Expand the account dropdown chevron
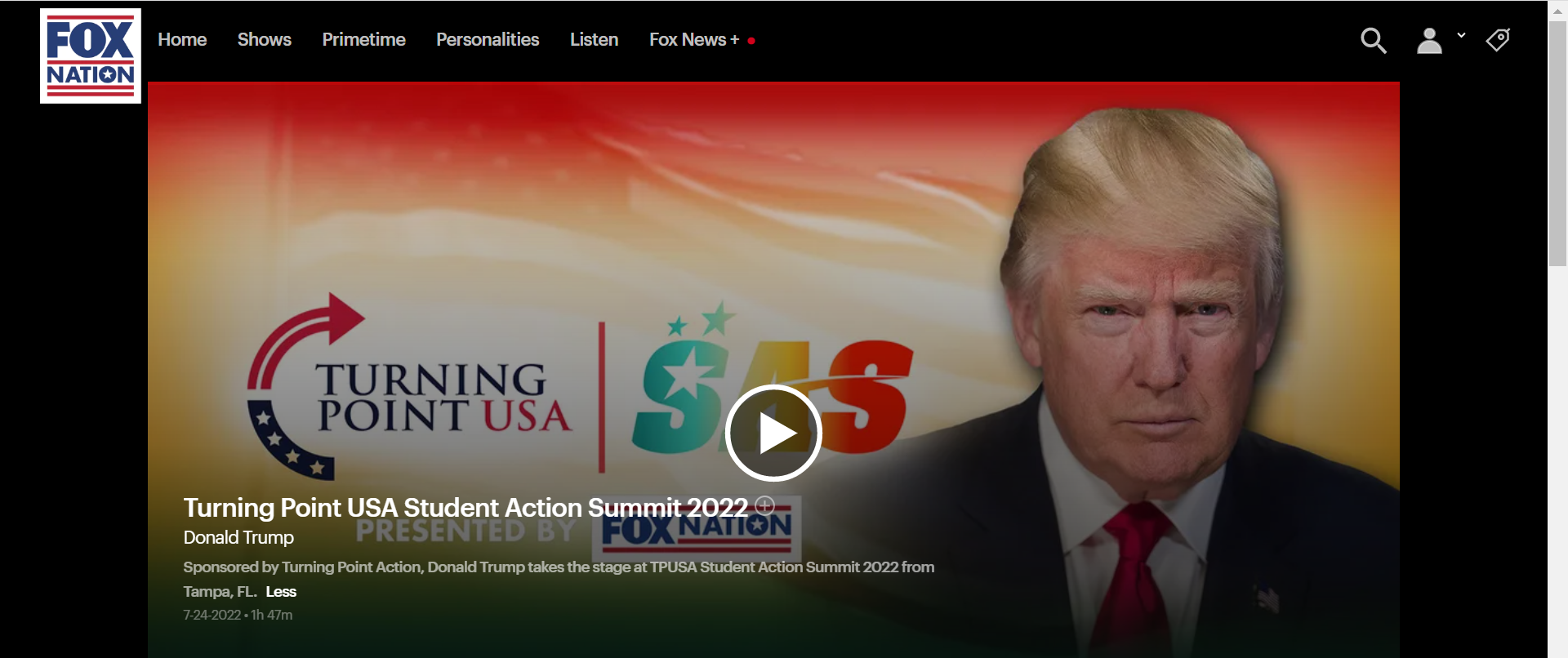 [1461, 35]
